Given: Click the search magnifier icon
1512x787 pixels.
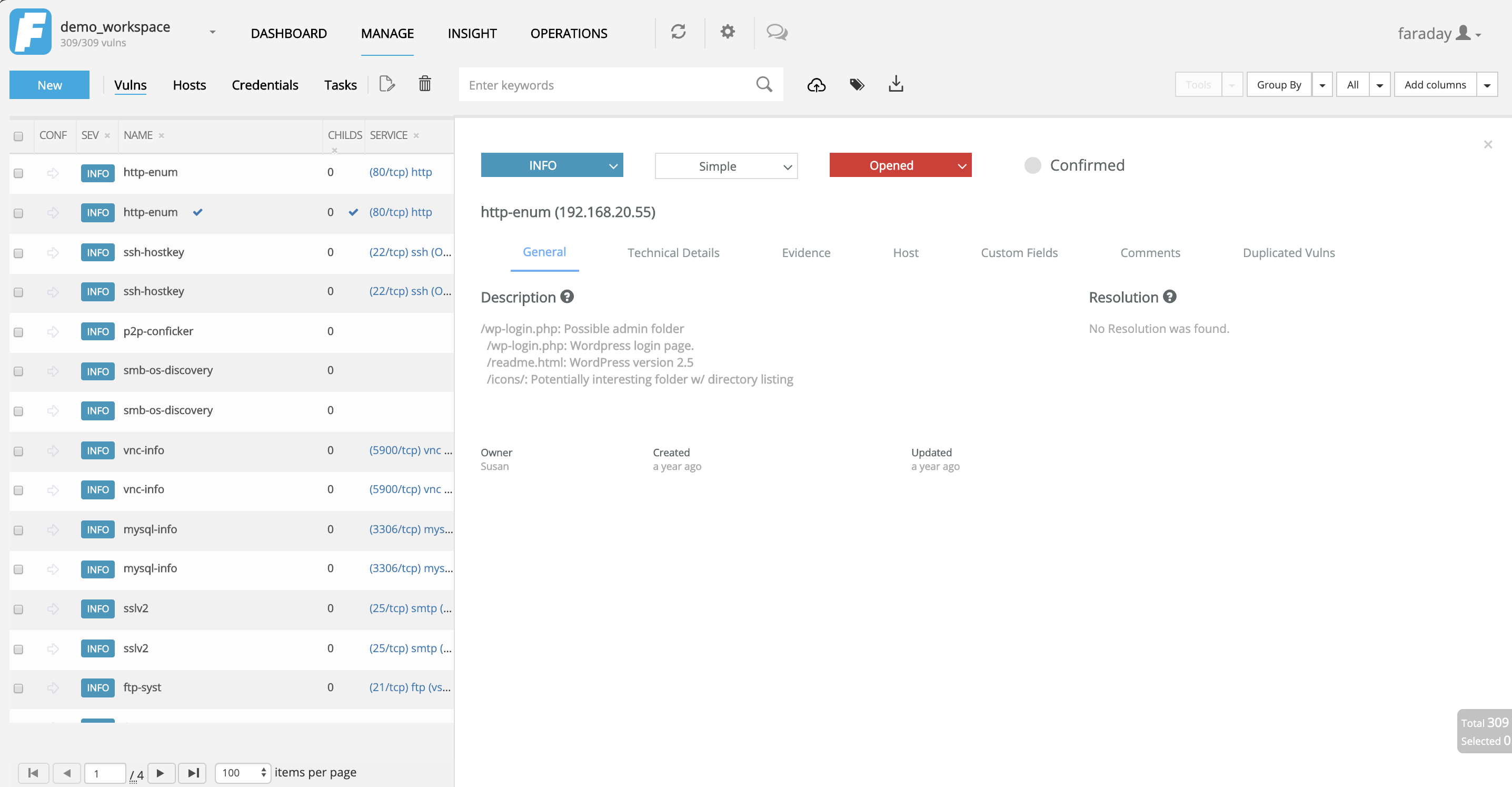Looking at the screenshot, I should coord(763,85).
